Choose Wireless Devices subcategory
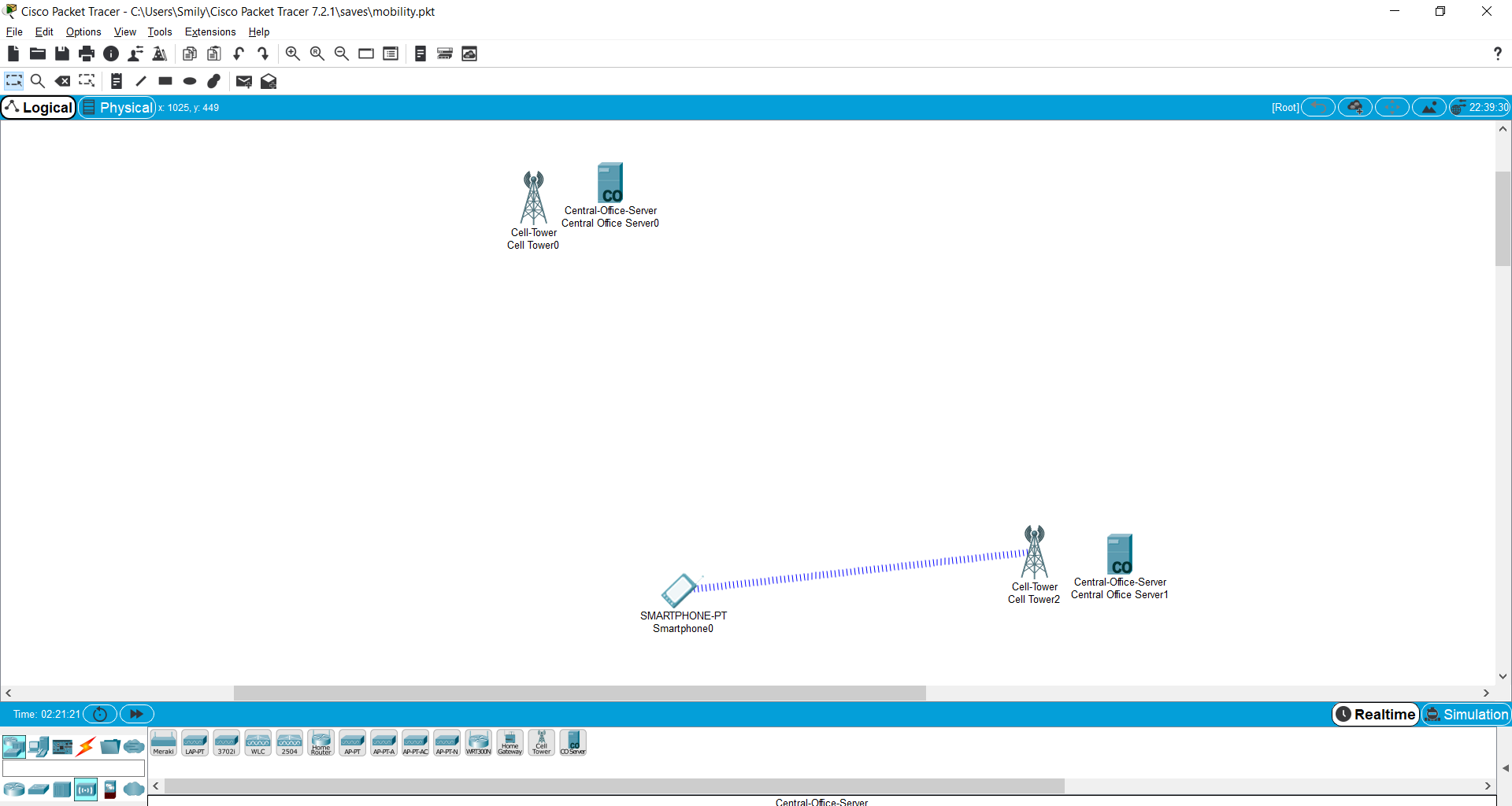This screenshot has height=806, width=1512. (86, 789)
